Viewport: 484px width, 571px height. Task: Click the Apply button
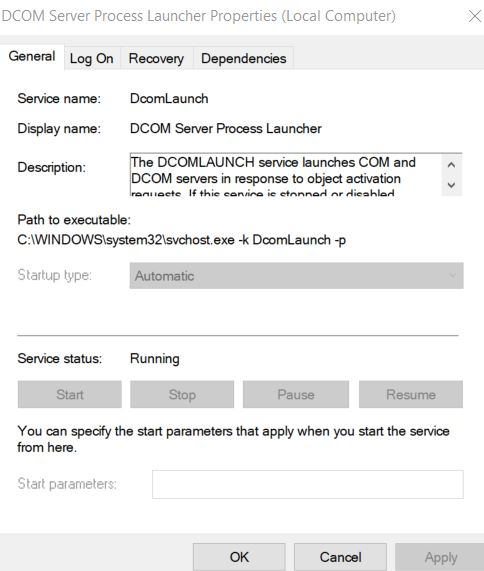click(441, 557)
